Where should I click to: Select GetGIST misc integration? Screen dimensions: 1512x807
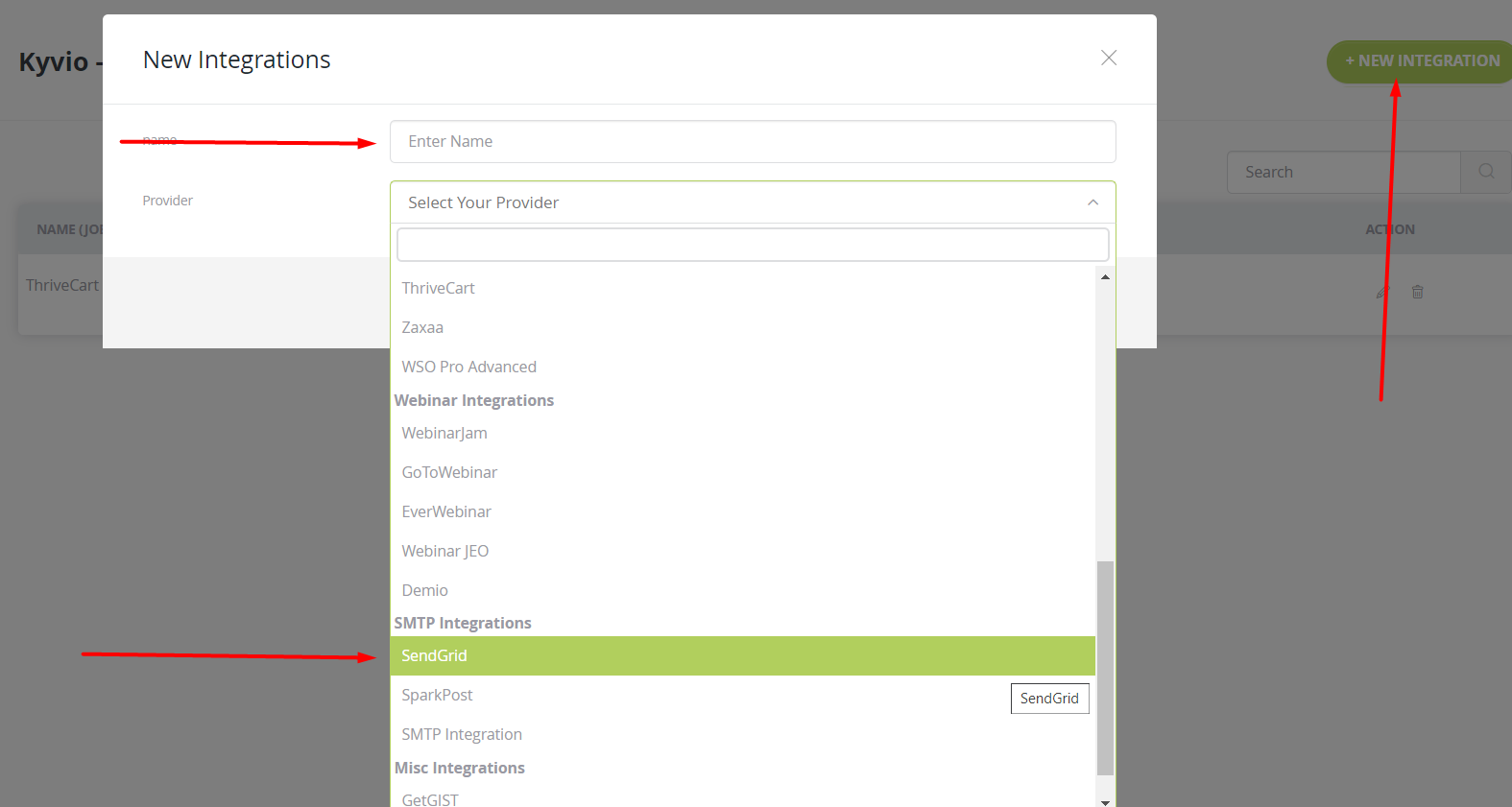tap(743, 798)
